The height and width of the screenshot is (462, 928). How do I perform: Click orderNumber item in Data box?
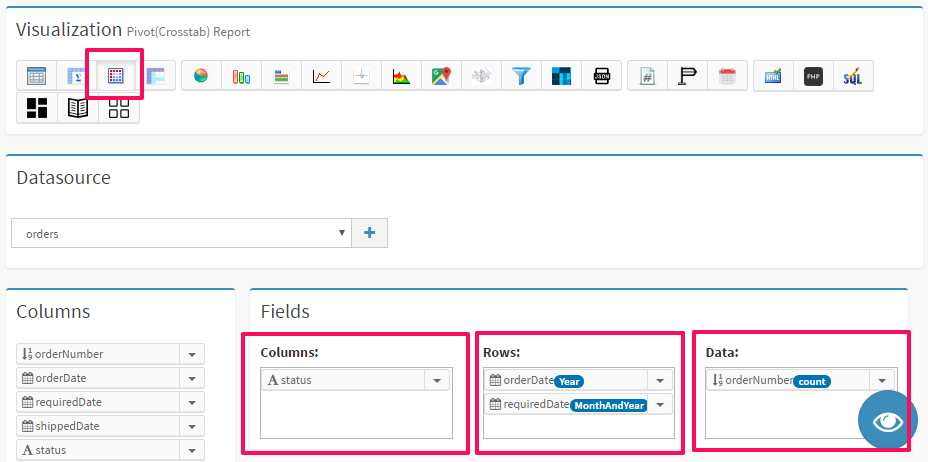pos(788,381)
